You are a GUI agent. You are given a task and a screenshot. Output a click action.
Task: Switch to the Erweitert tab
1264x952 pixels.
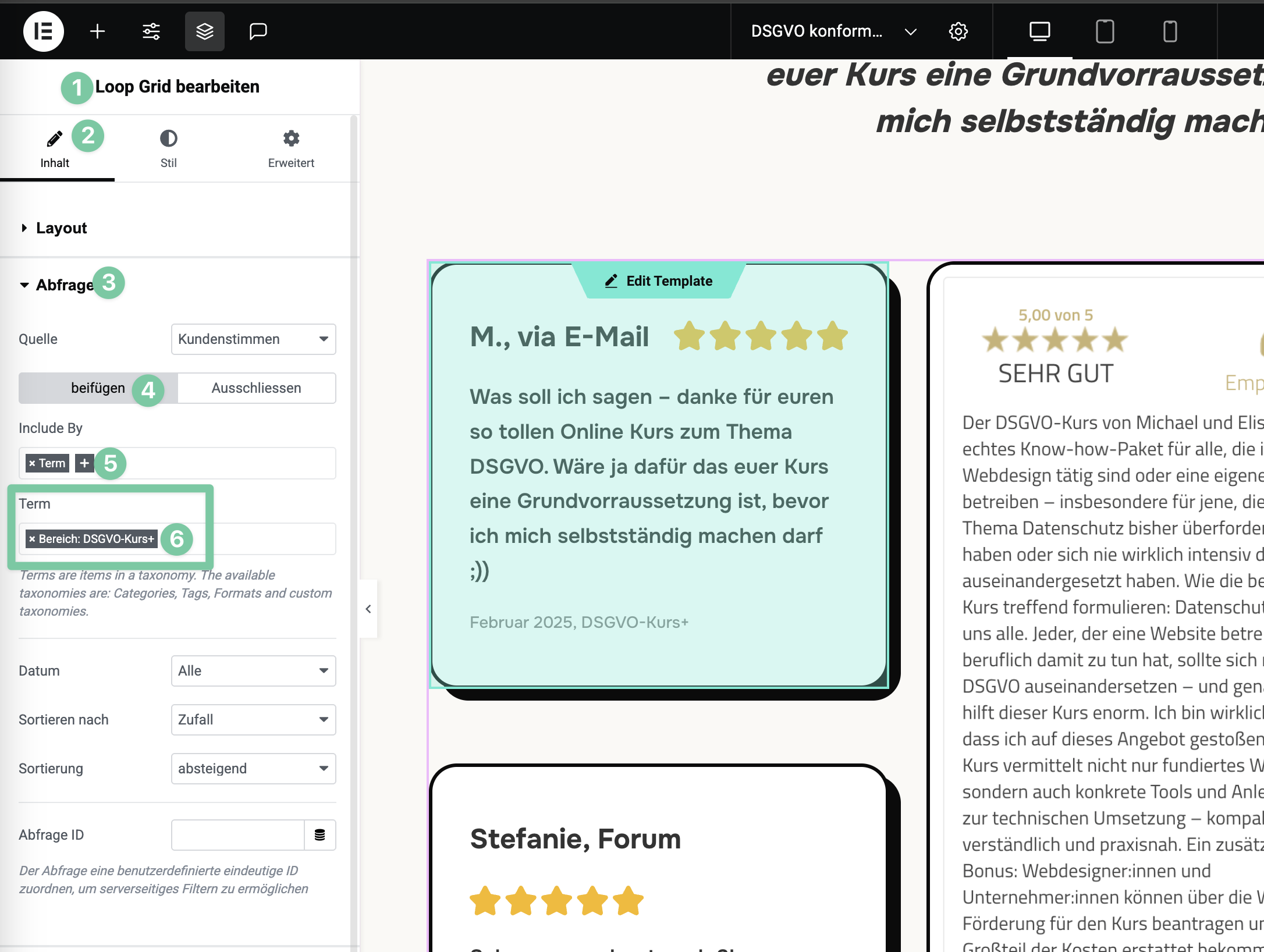[x=291, y=149]
